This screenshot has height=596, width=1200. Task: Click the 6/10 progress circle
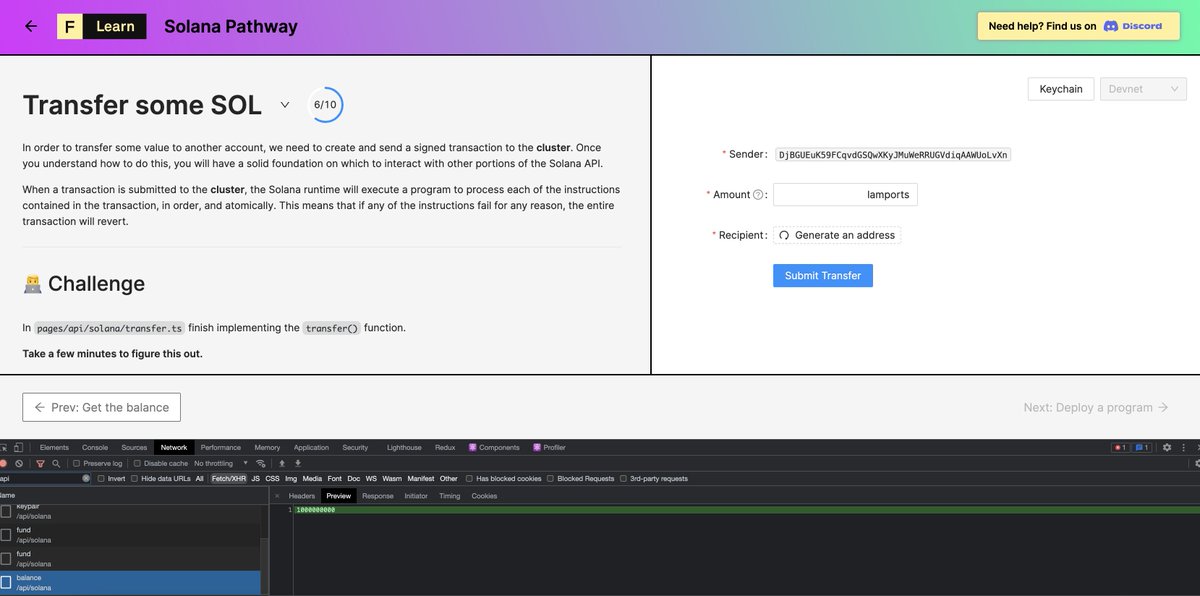(x=325, y=104)
